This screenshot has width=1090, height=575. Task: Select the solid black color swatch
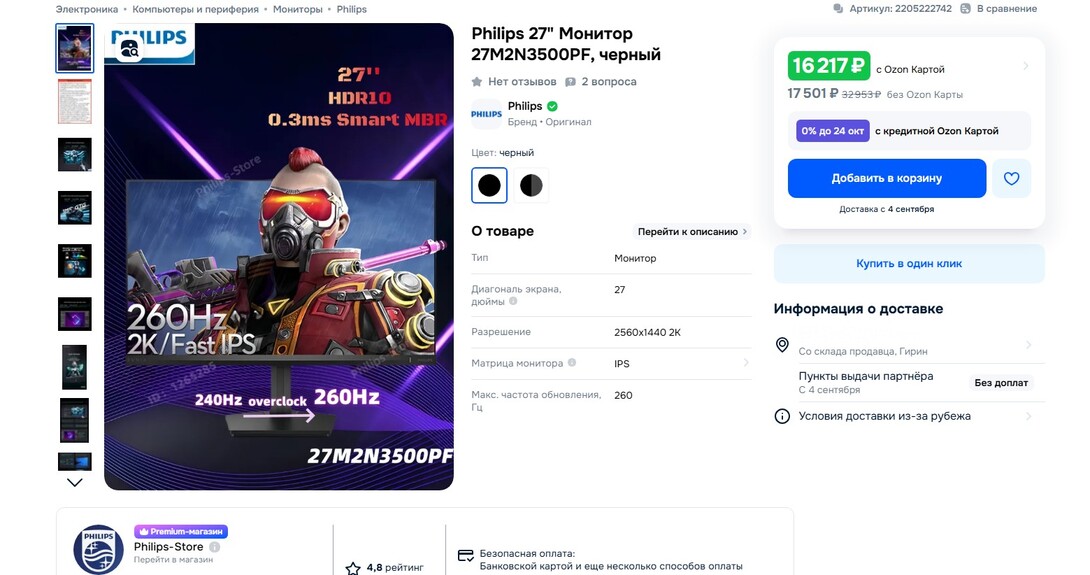489,186
